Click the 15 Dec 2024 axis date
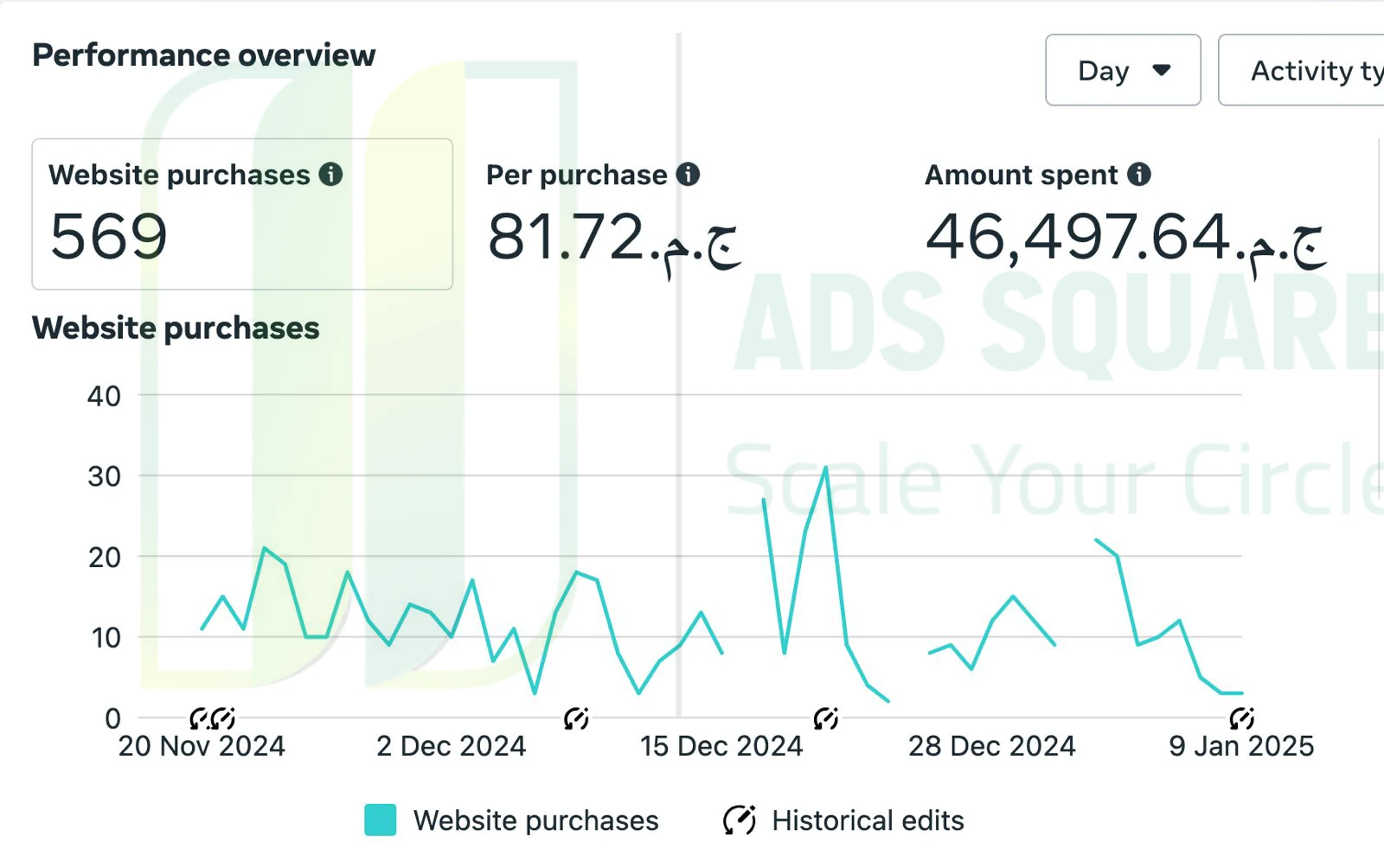Image resolution: width=1384 pixels, height=868 pixels. click(x=721, y=746)
